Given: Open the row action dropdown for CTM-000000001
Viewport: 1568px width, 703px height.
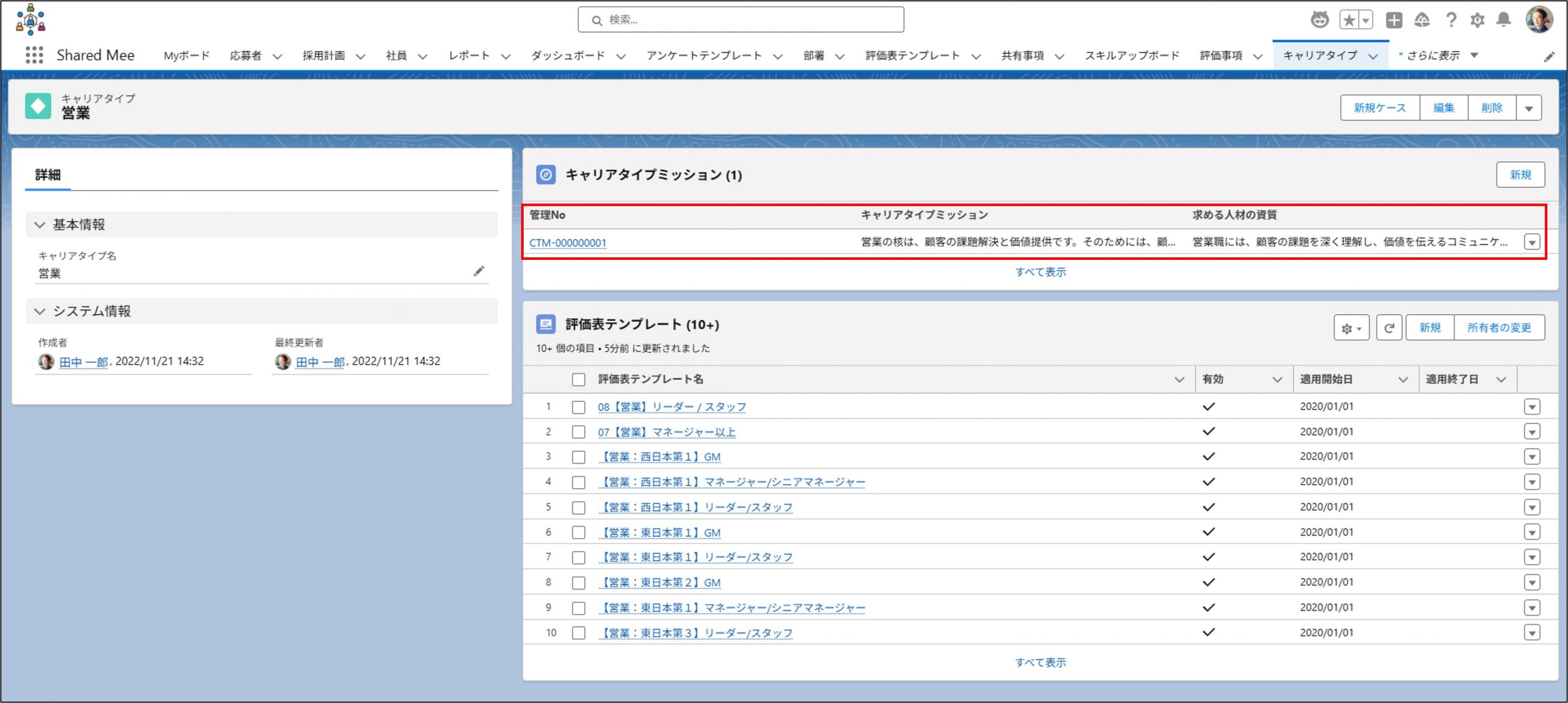Looking at the screenshot, I should click(x=1531, y=242).
